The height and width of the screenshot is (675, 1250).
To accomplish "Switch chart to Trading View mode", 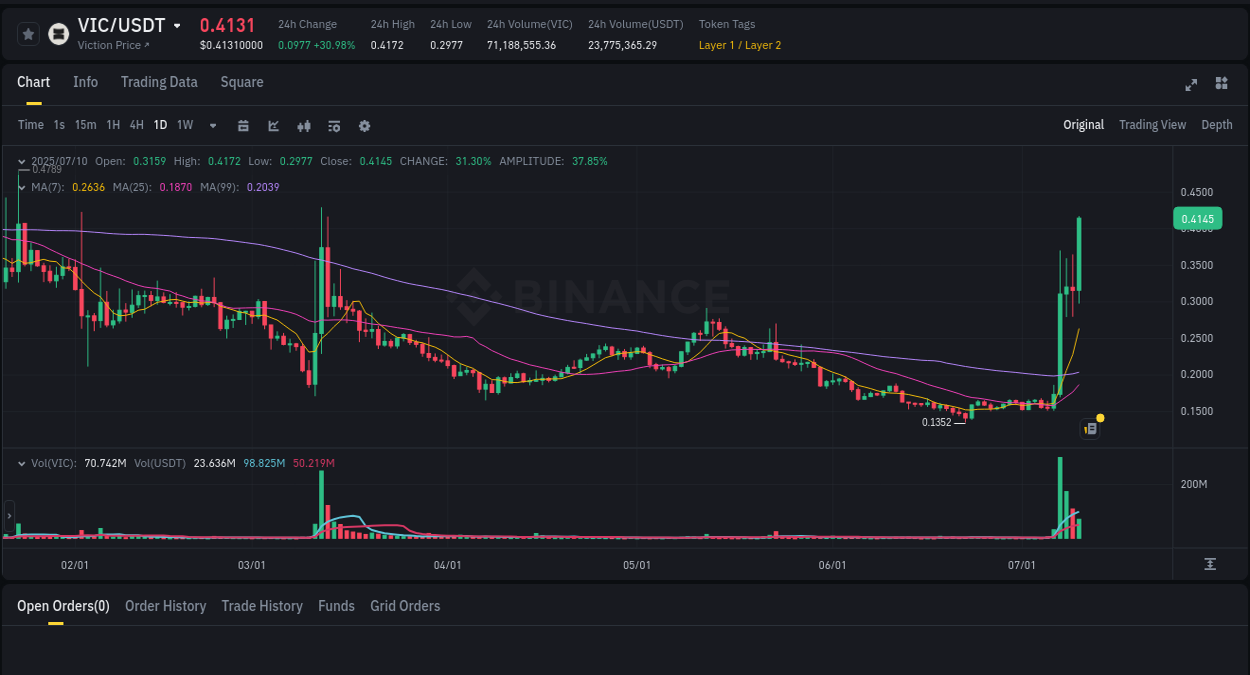I will tap(1152, 125).
